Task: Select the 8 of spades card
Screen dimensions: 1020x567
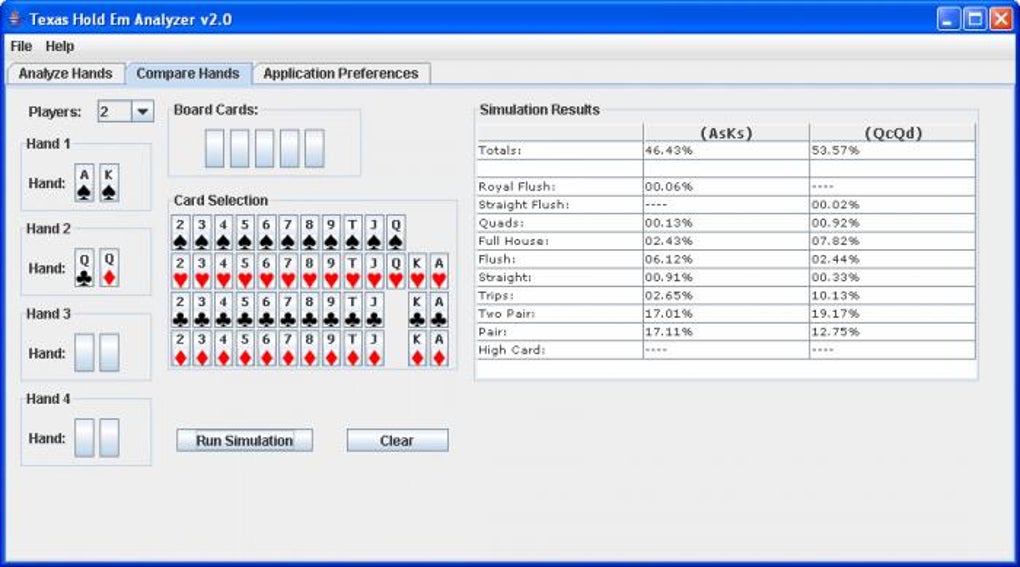Action: pos(309,233)
